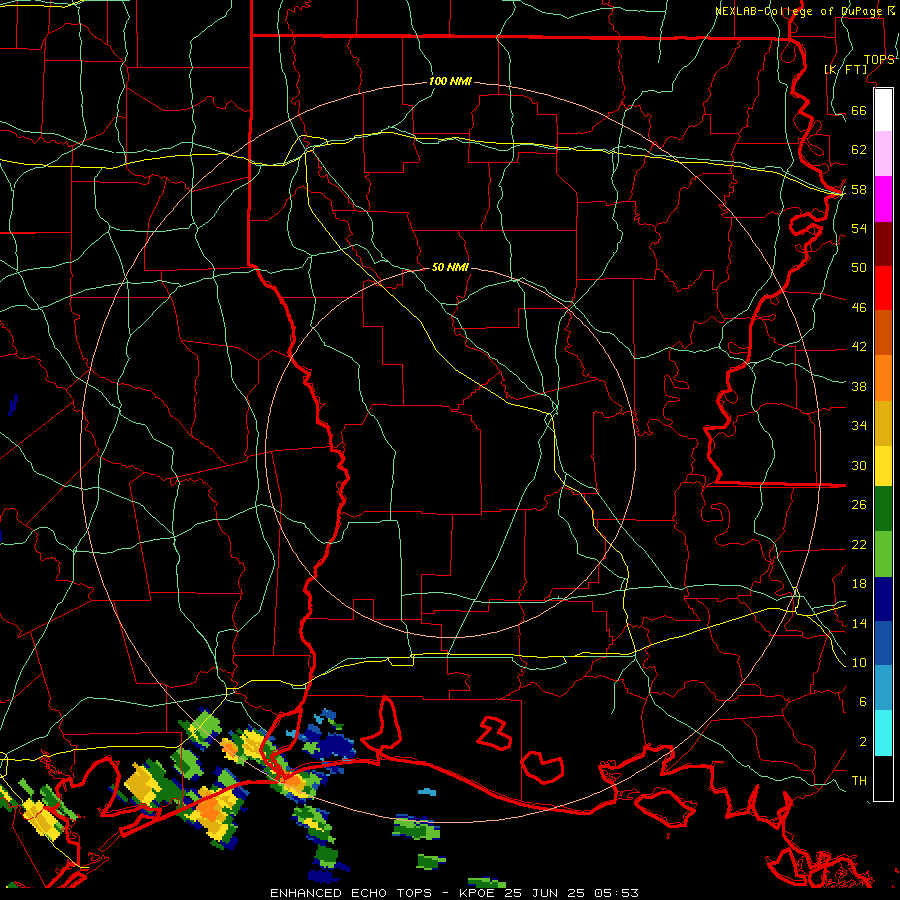This screenshot has width=900, height=900.
Task: Click the 50 NMI range ring label
Action: tap(450, 267)
